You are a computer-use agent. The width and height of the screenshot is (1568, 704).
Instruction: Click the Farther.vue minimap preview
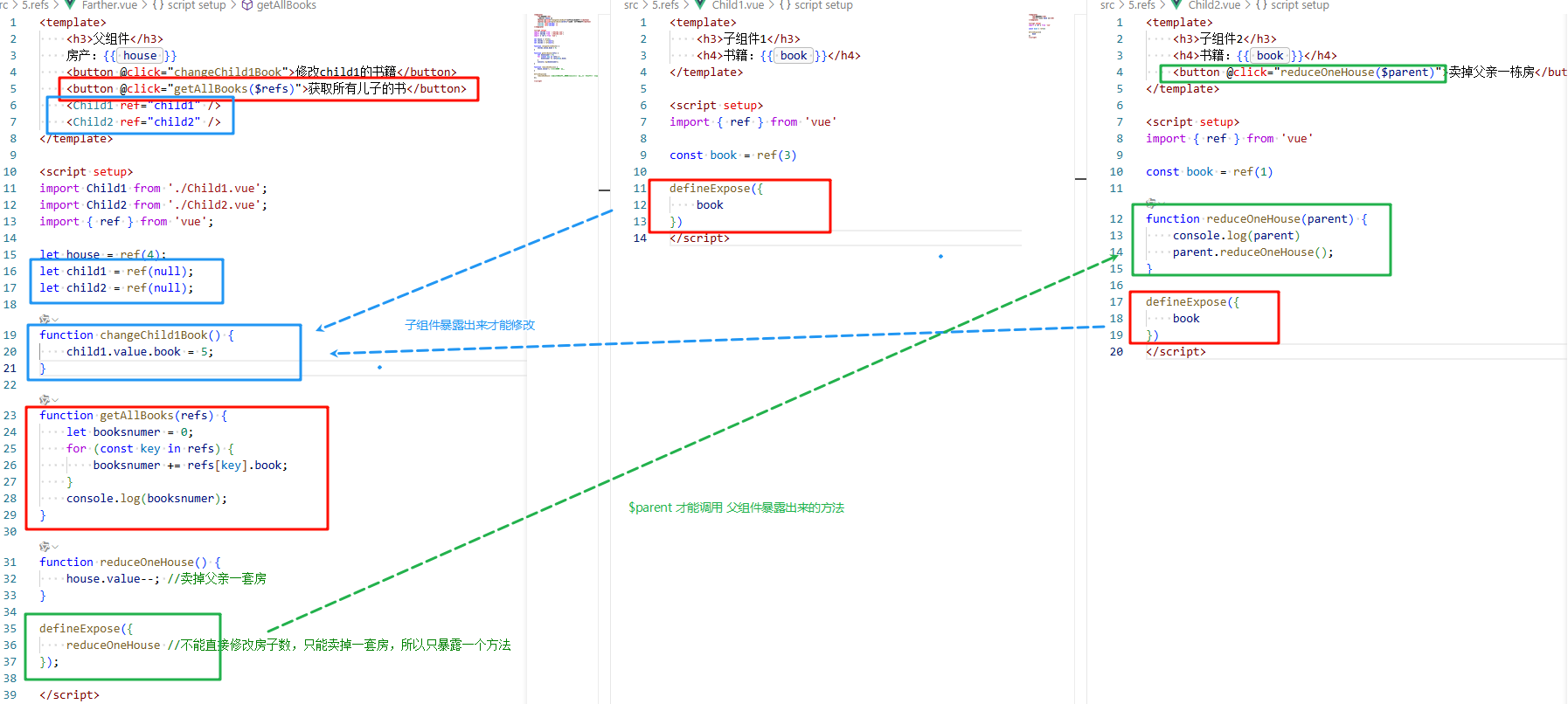pos(565,48)
